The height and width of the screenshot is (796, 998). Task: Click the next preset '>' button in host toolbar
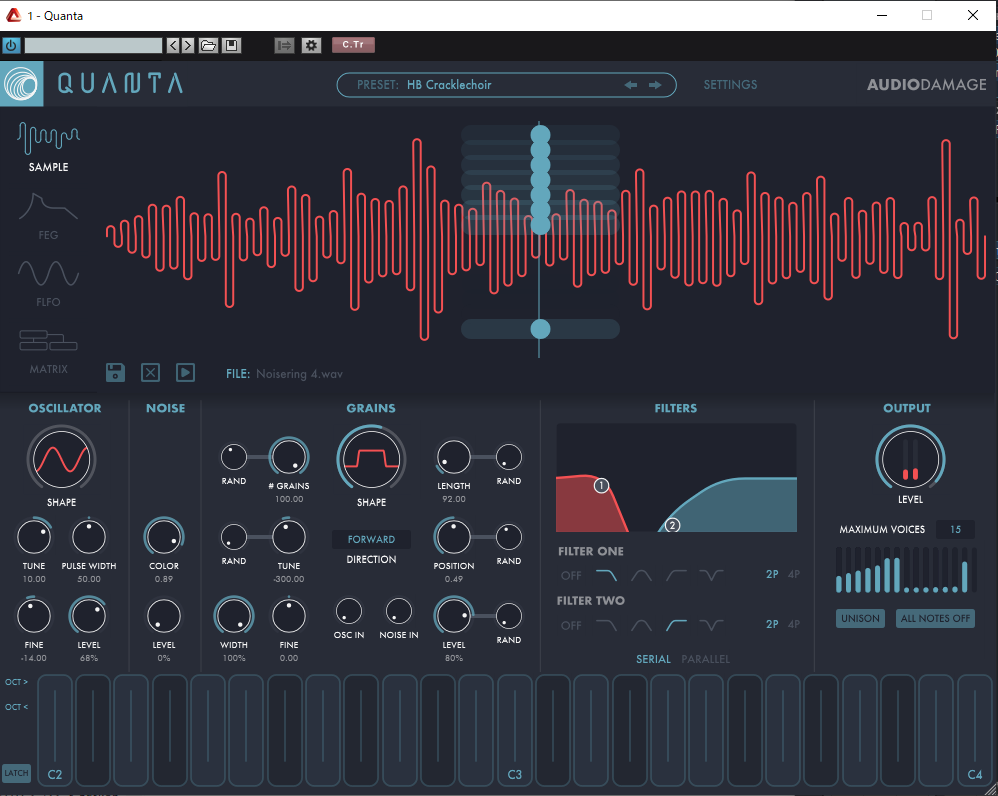(188, 45)
